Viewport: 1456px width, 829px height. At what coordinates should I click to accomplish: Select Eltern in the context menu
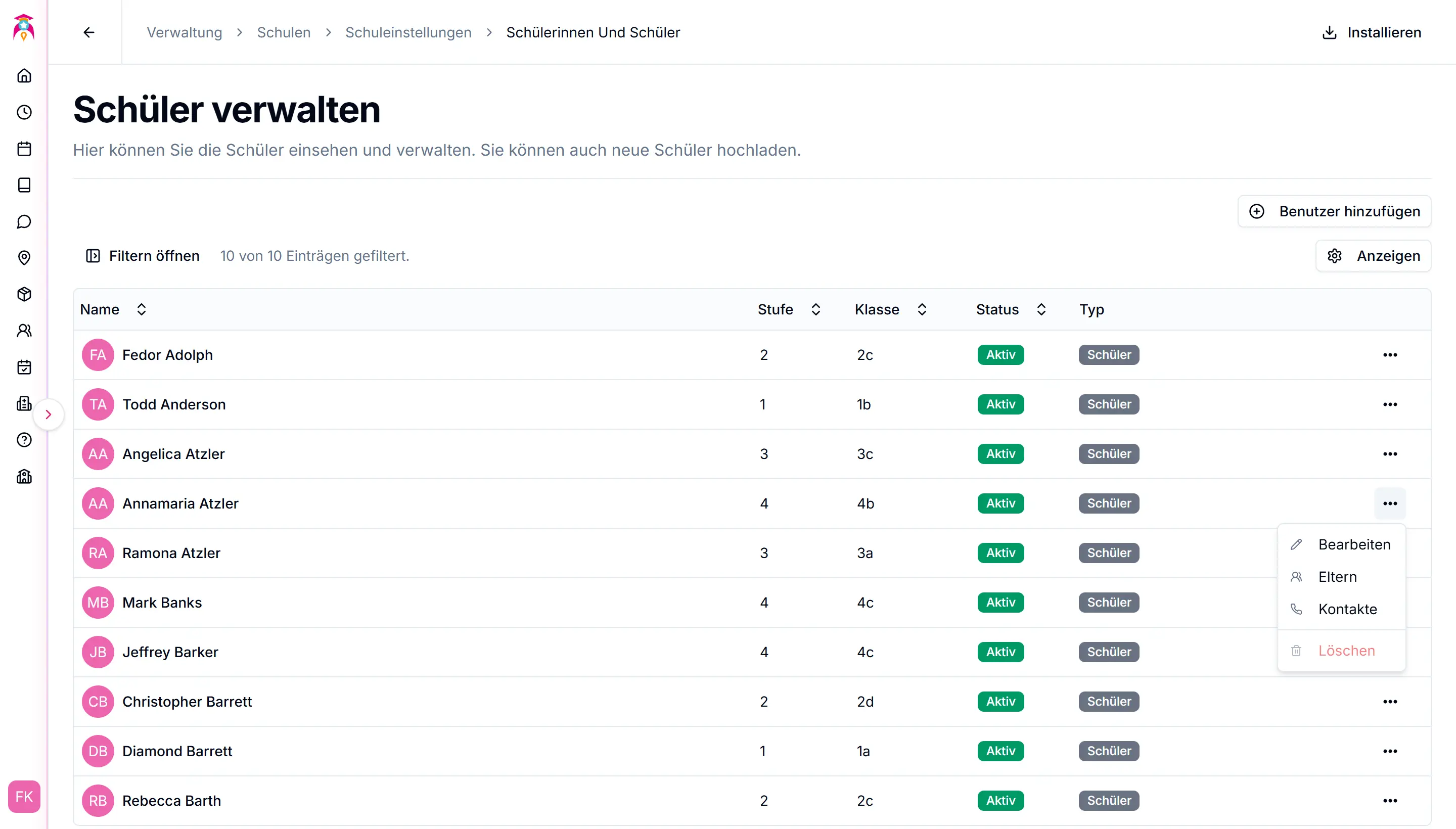point(1337,577)
